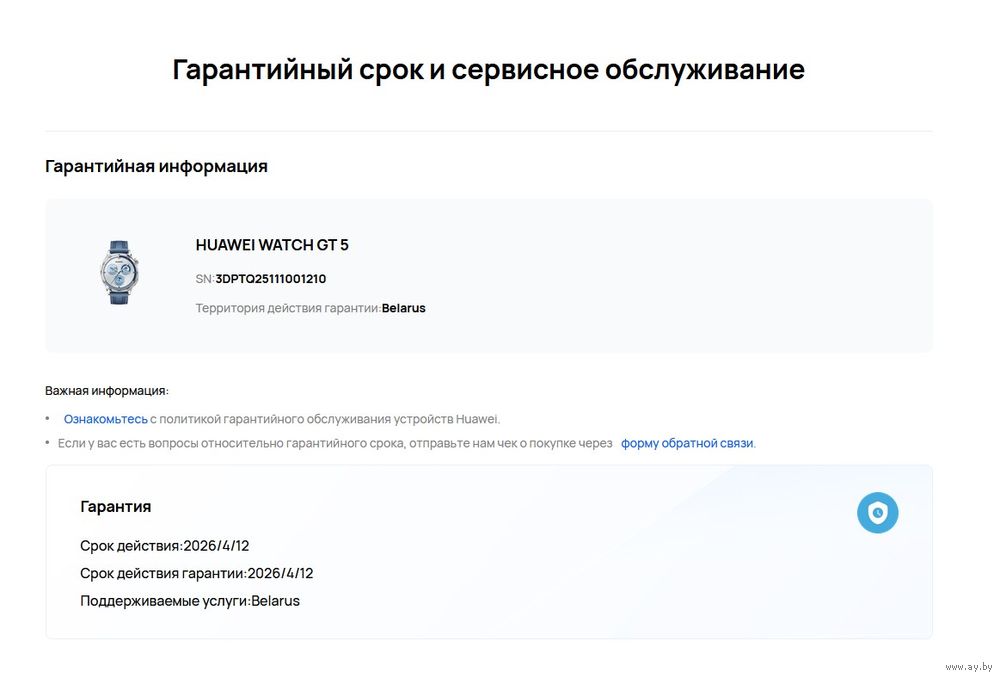Click the Гарантийная информация heading
The height and width of the screenshot is (678, 1000).
156,166
